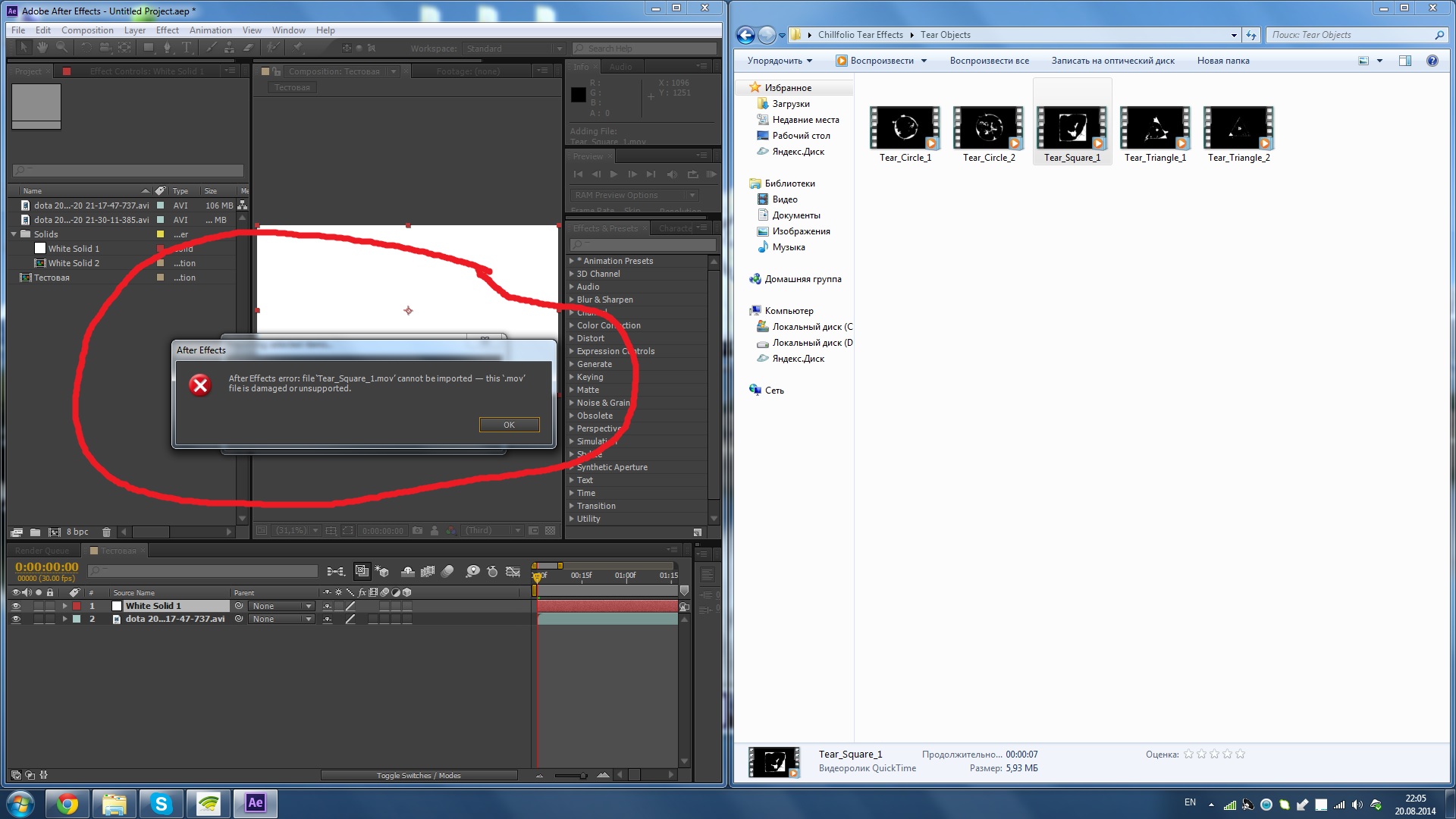Click the RAM Preview Options button
This screenshot has width=1456, height=819.
(x=635, y=196)
